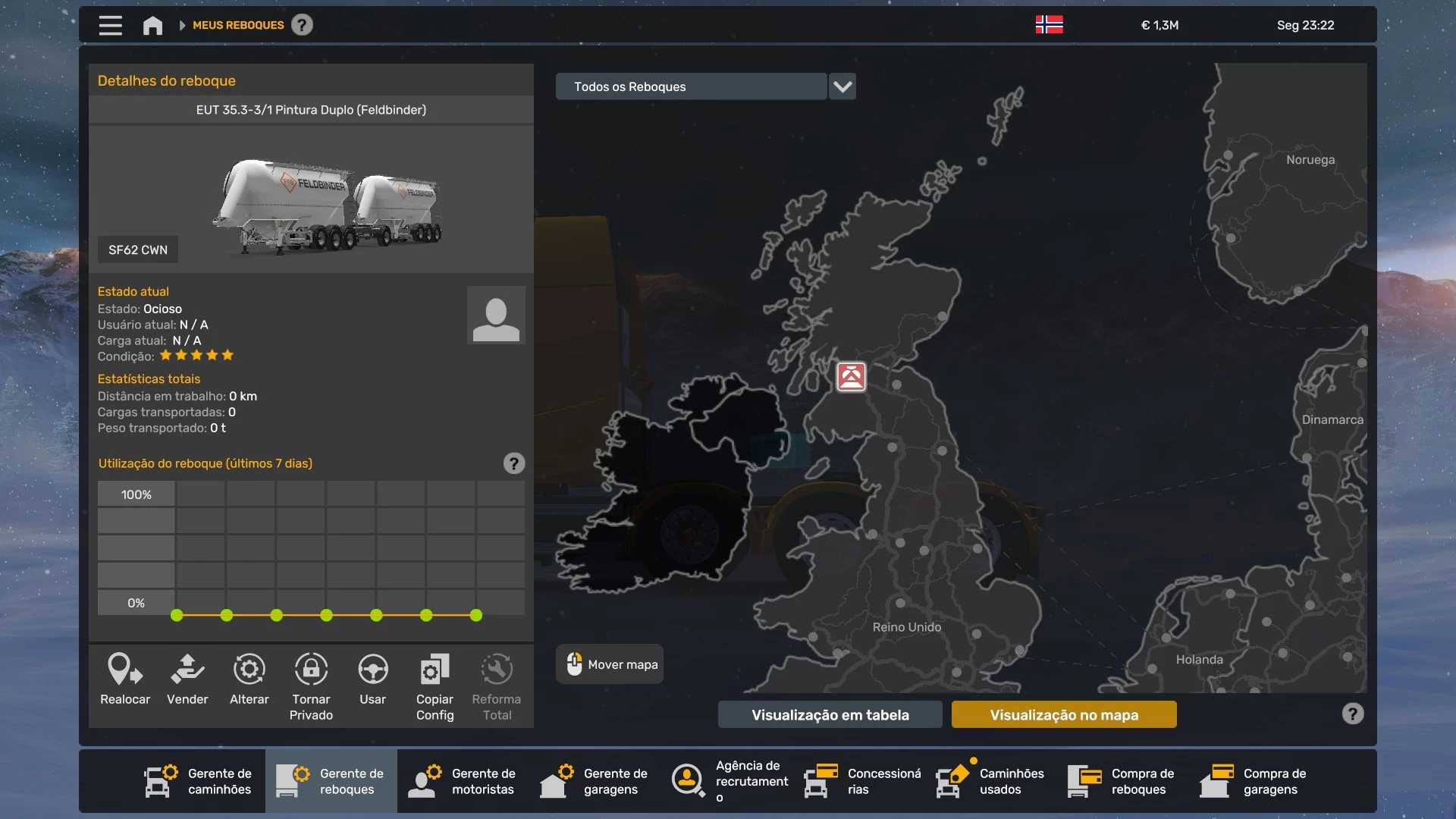The image size is (1456, 819).
Task: Open Gerente de motoristas tab
Action: [463, 781]
